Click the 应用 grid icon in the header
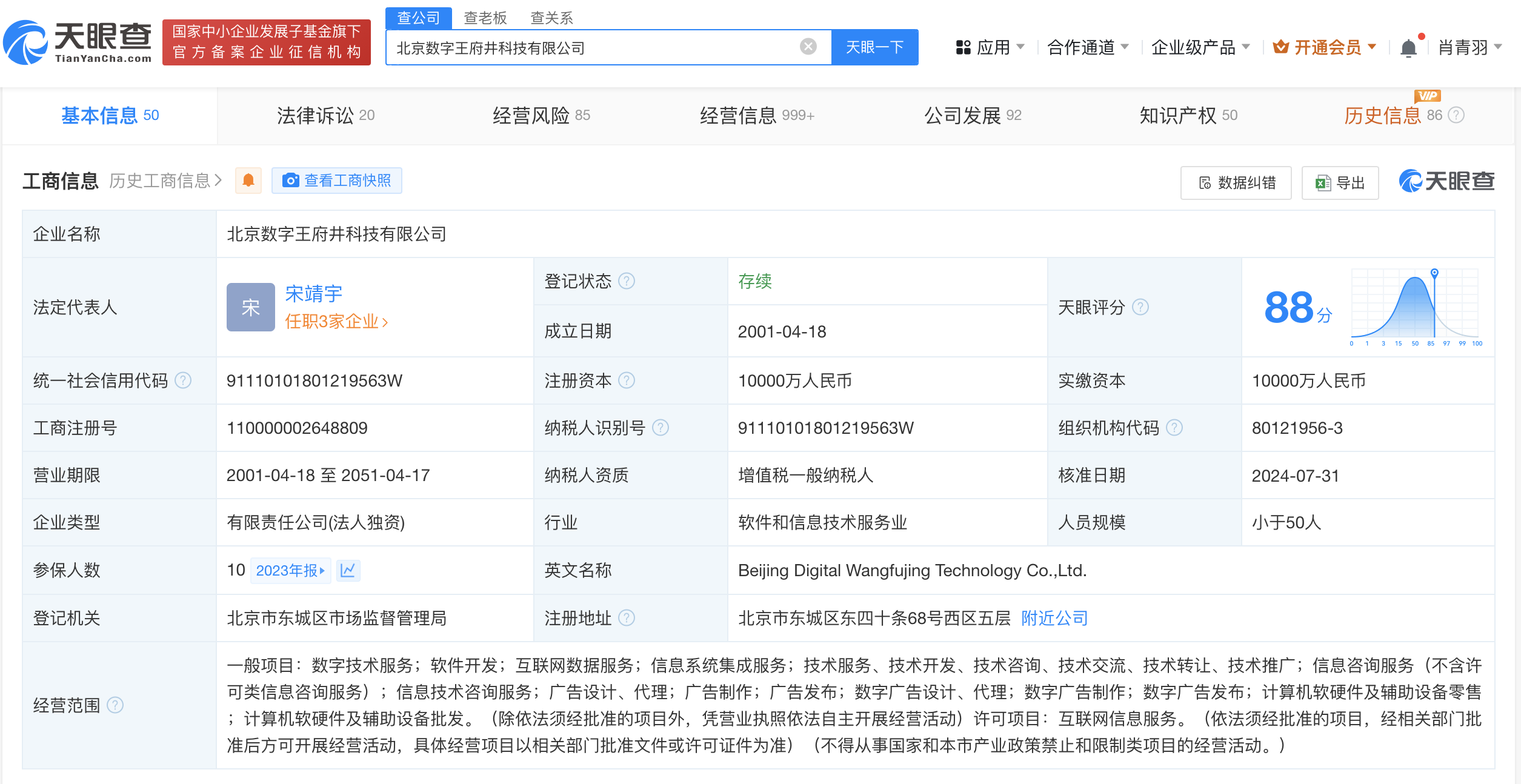Viewport: 1521px width, 784px height. 963,47
